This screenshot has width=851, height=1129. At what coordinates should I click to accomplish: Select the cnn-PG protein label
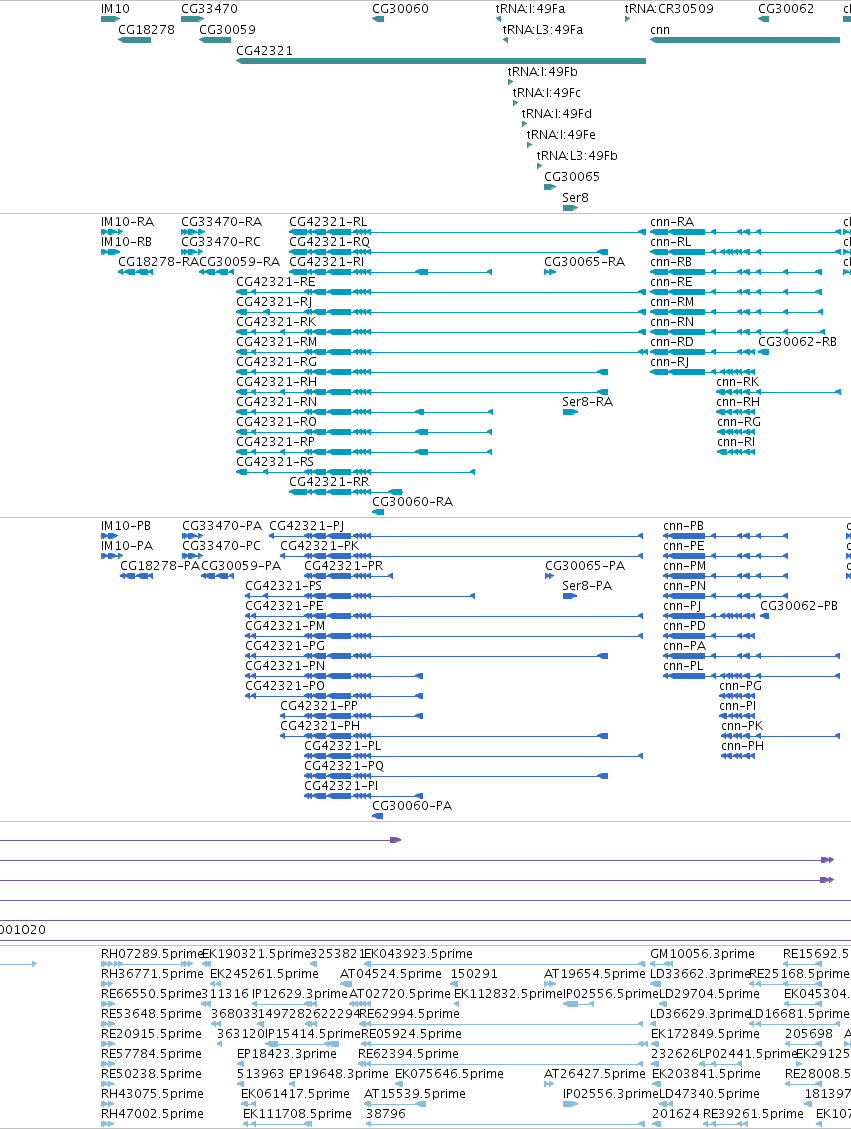click(x=740, y=685)
